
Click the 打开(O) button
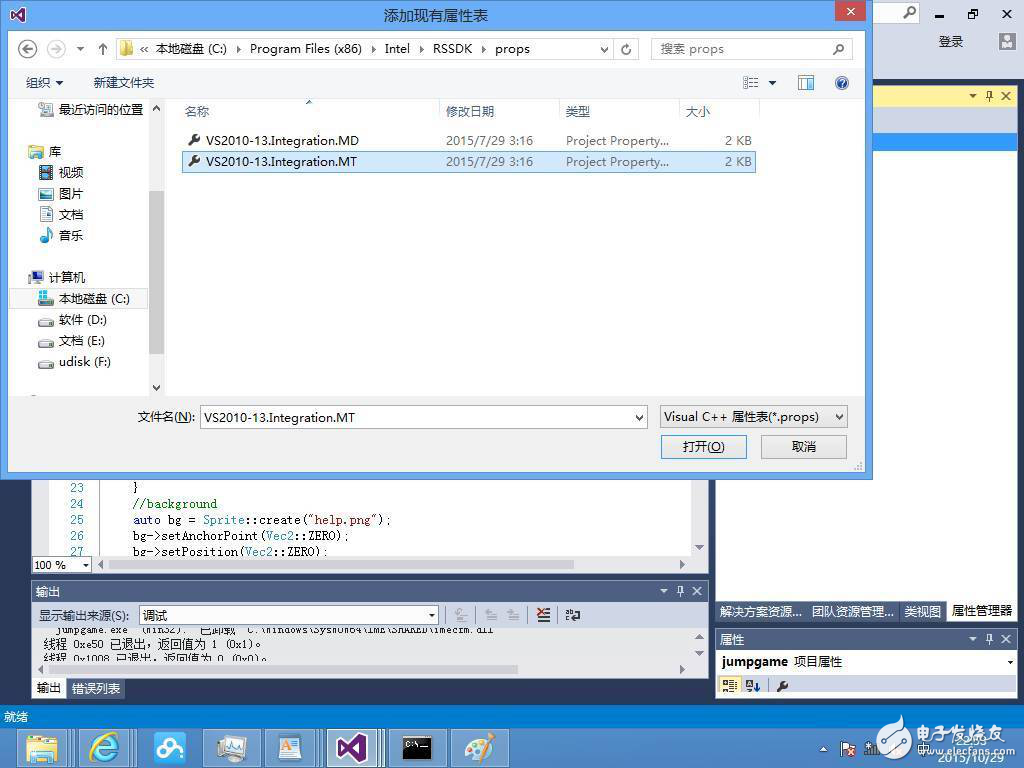coord(703,446)
